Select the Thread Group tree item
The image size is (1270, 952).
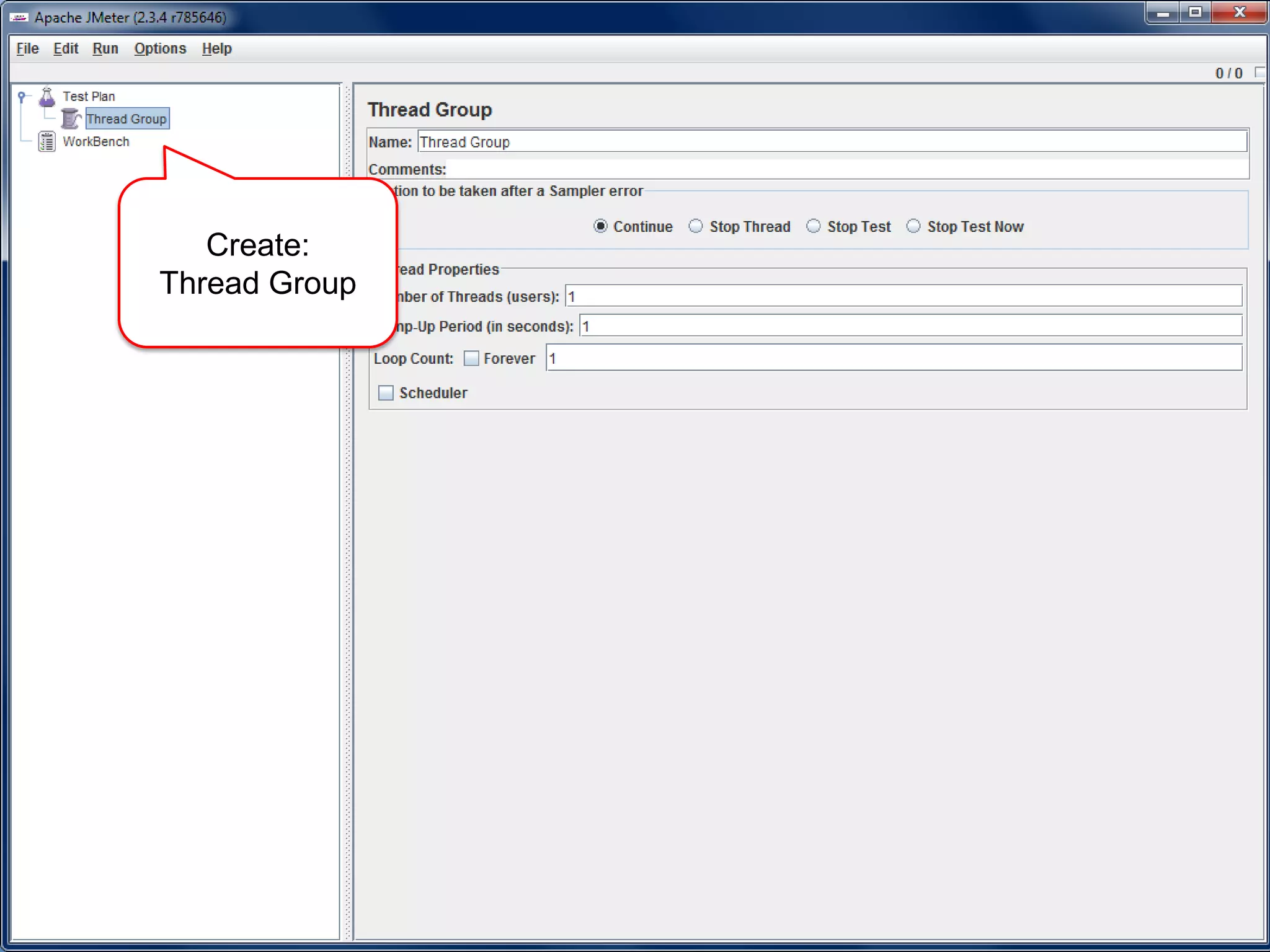click(x=127, y=118)
